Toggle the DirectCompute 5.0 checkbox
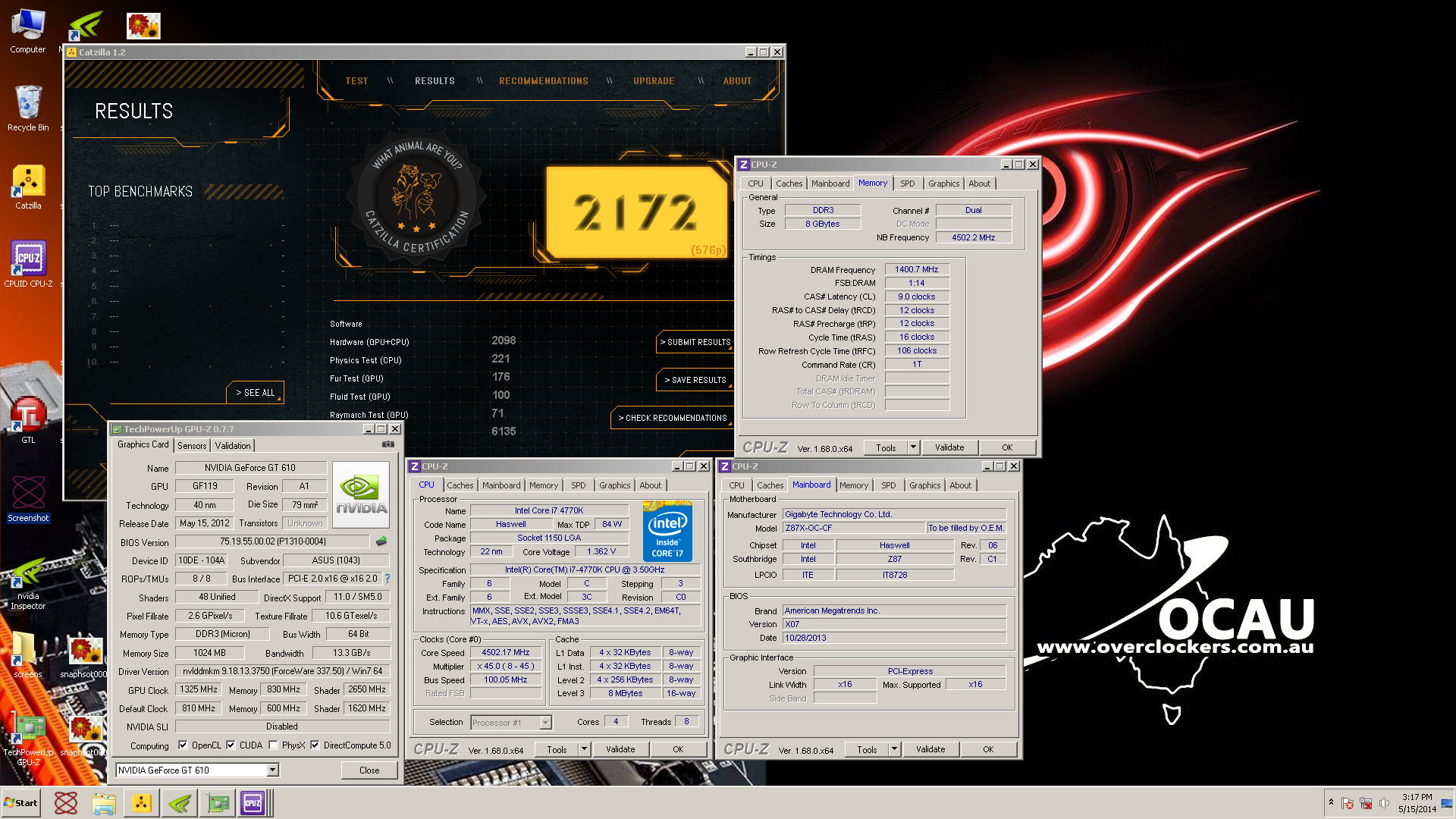This screenshot has height=819, width=1456. click(x=315, y=745)
